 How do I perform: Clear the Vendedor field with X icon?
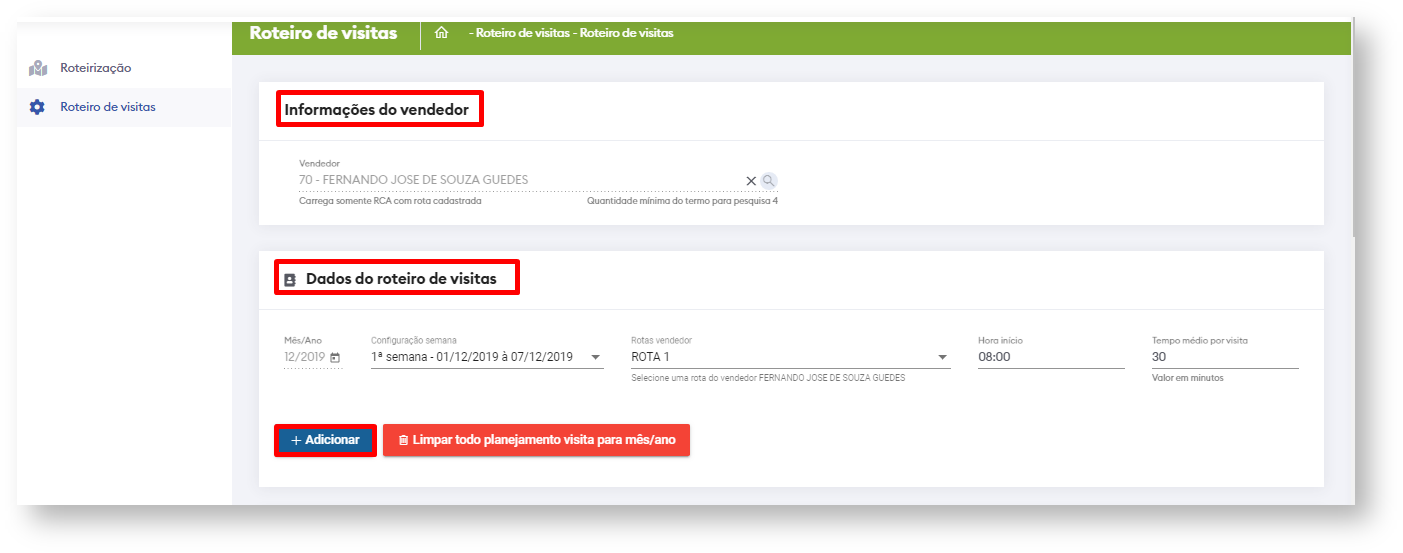click(x=751, y=181)
